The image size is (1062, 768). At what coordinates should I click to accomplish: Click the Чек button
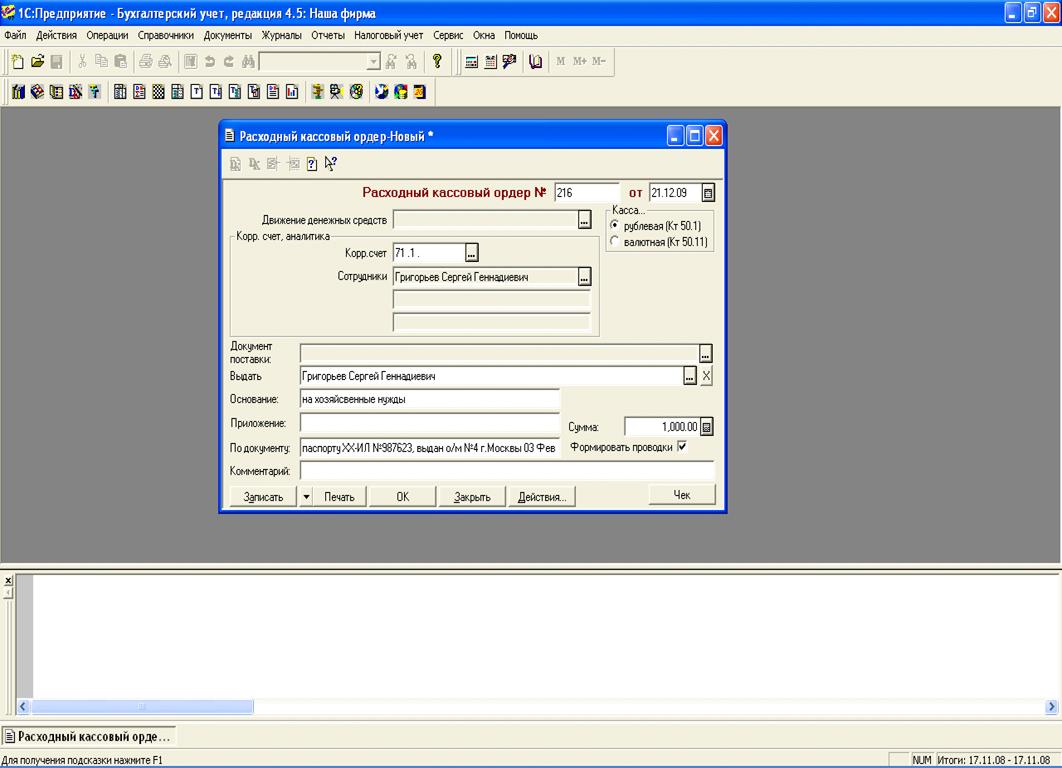(682, 494)
